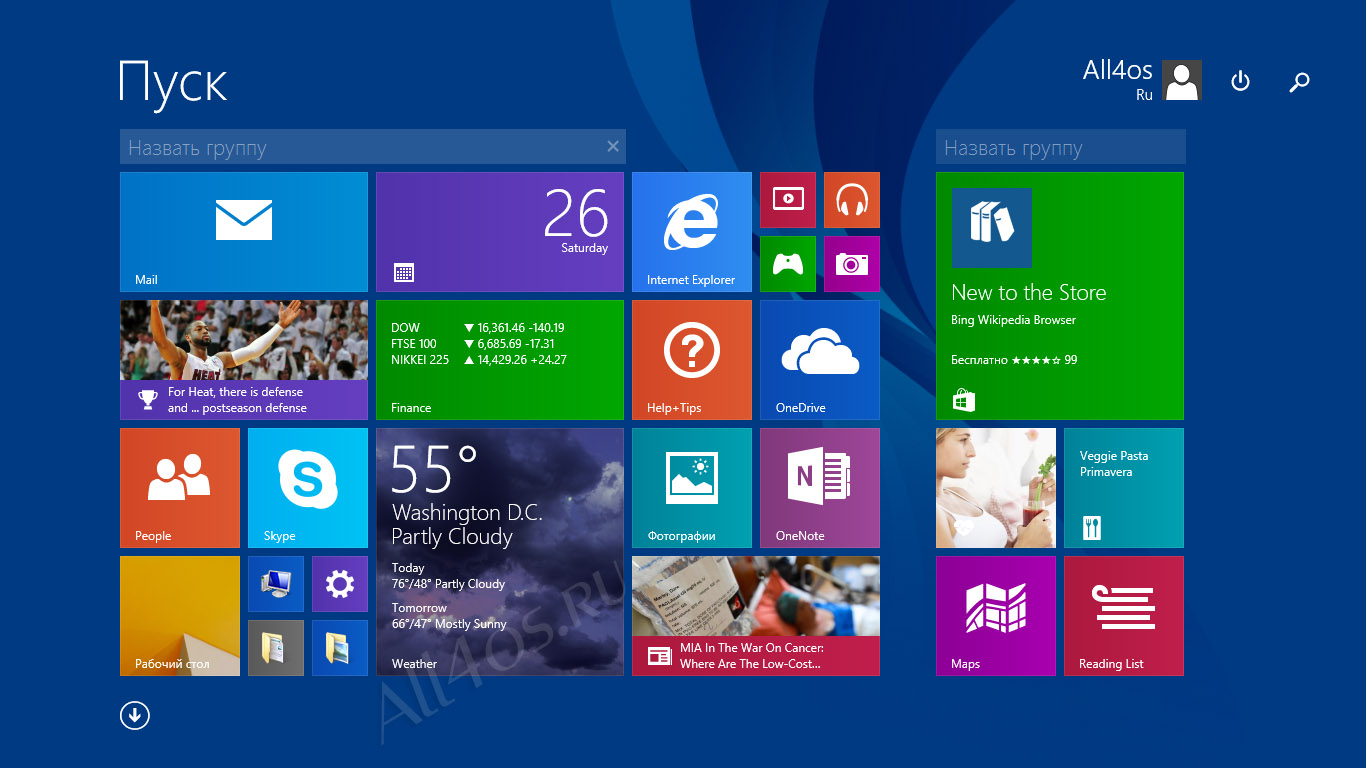The width and height of the screenshot is (1366, 768).
Task: Open search with the magnifier icon
Action: click(x=1299, y=82)
